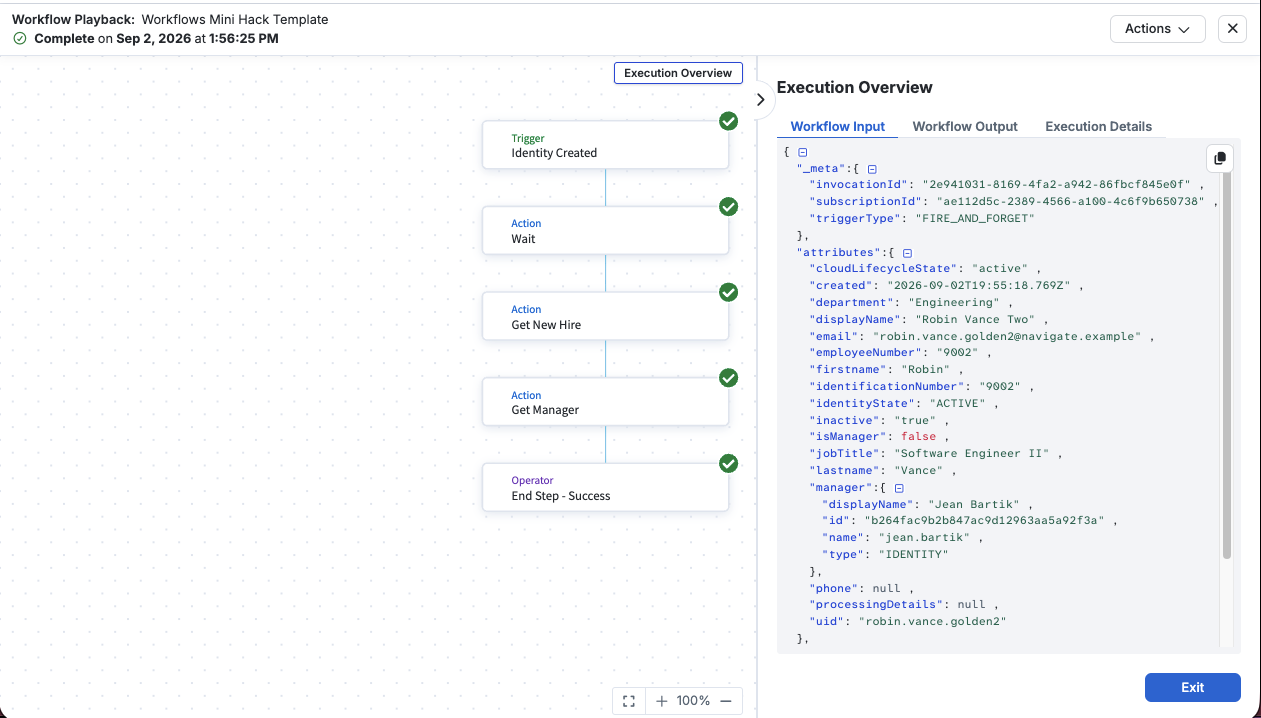
Task: Fit the workflow canvas to screen
Action: coord(629,701)
